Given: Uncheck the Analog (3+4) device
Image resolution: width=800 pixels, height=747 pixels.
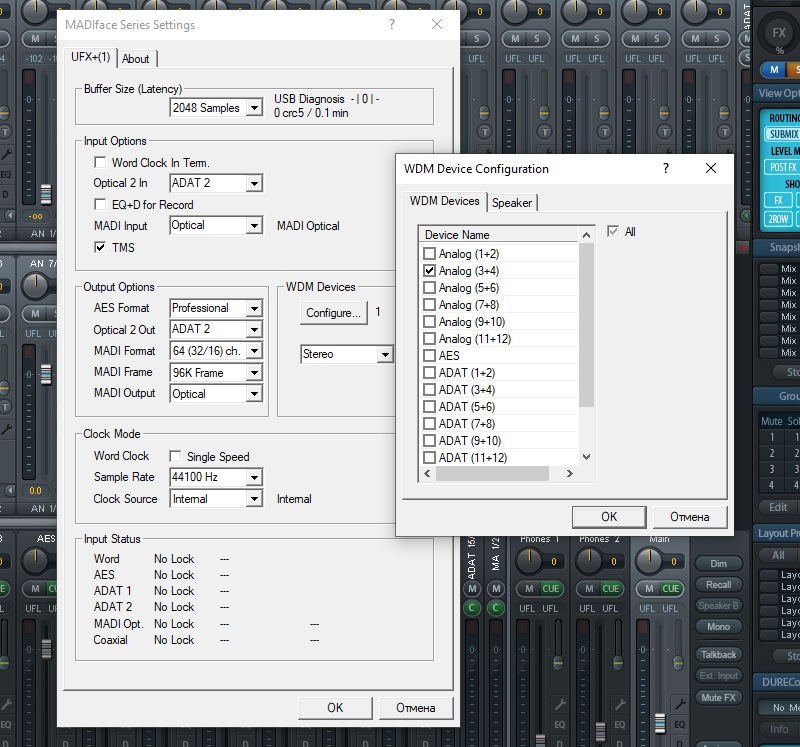Looking at the screenshot, I should pos(430,270).
